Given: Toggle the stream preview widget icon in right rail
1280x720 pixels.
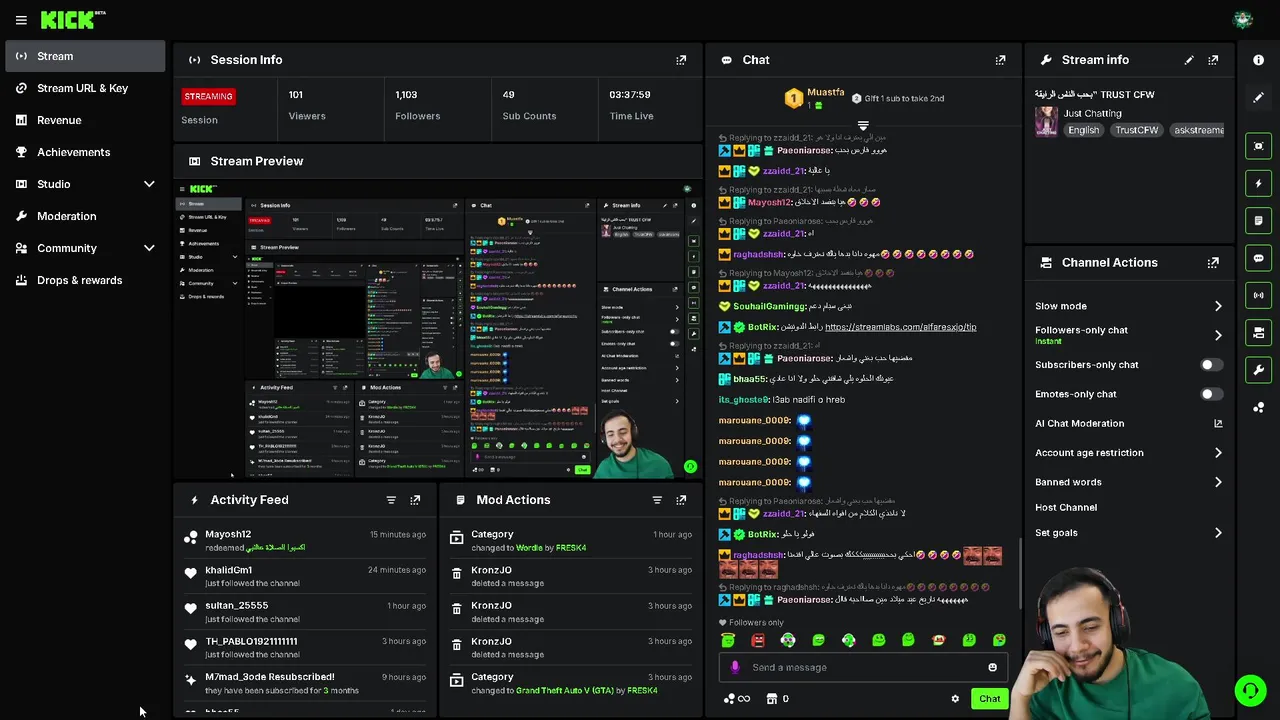Looking at the screenshot, I should pyautogui.click(x=1259, y=146).
